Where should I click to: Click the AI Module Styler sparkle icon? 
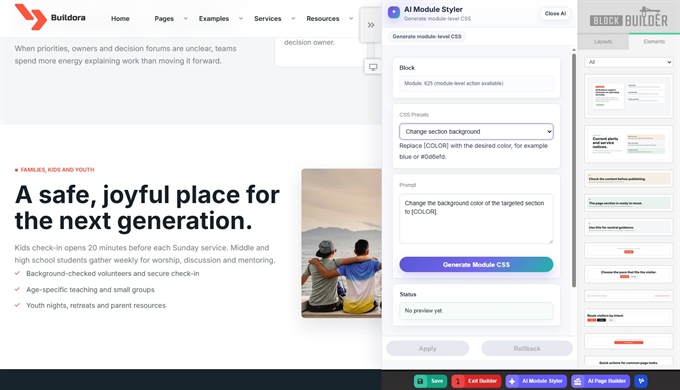tap(394, 12)
